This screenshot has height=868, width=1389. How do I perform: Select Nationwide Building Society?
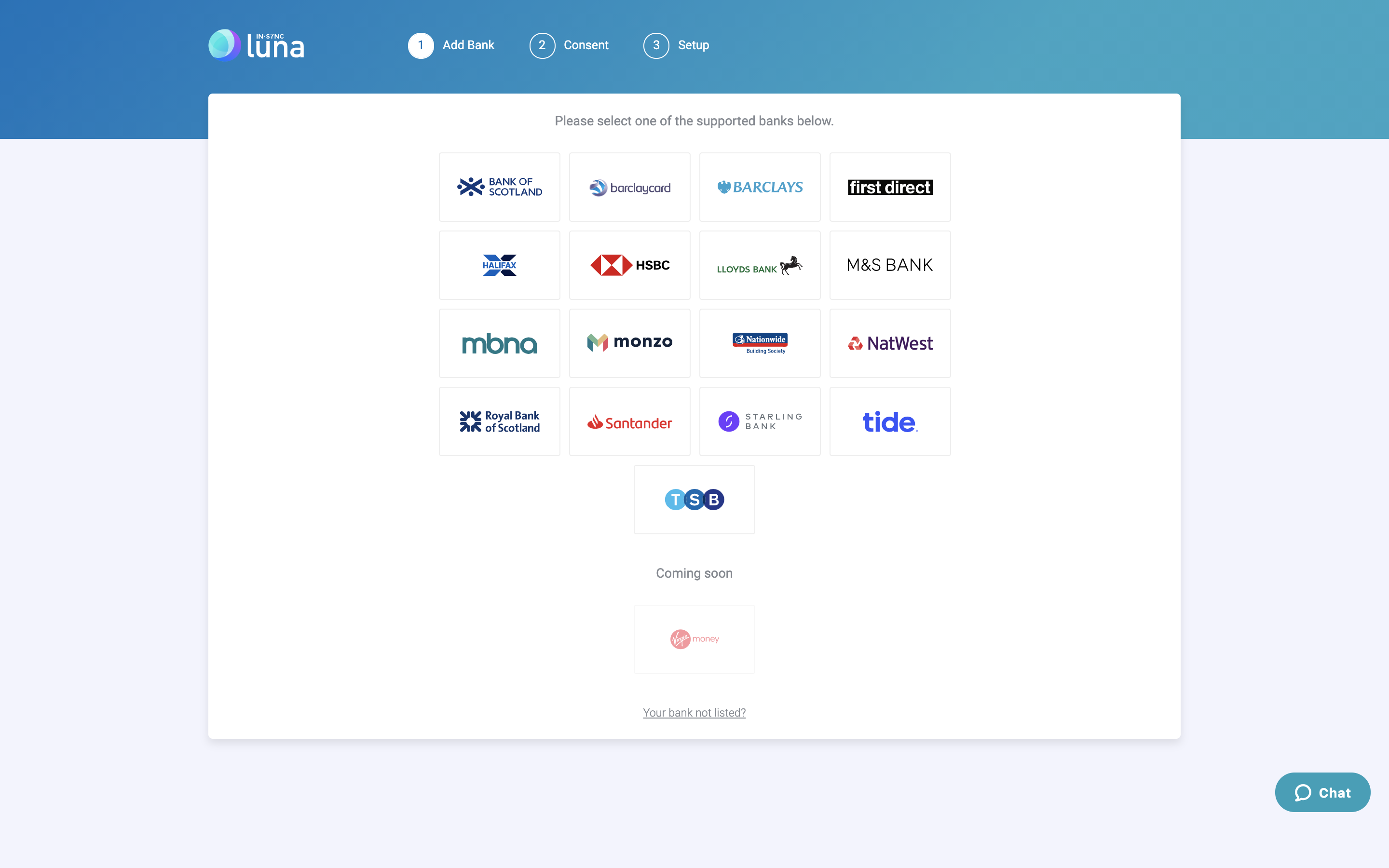tap(760, 343)
